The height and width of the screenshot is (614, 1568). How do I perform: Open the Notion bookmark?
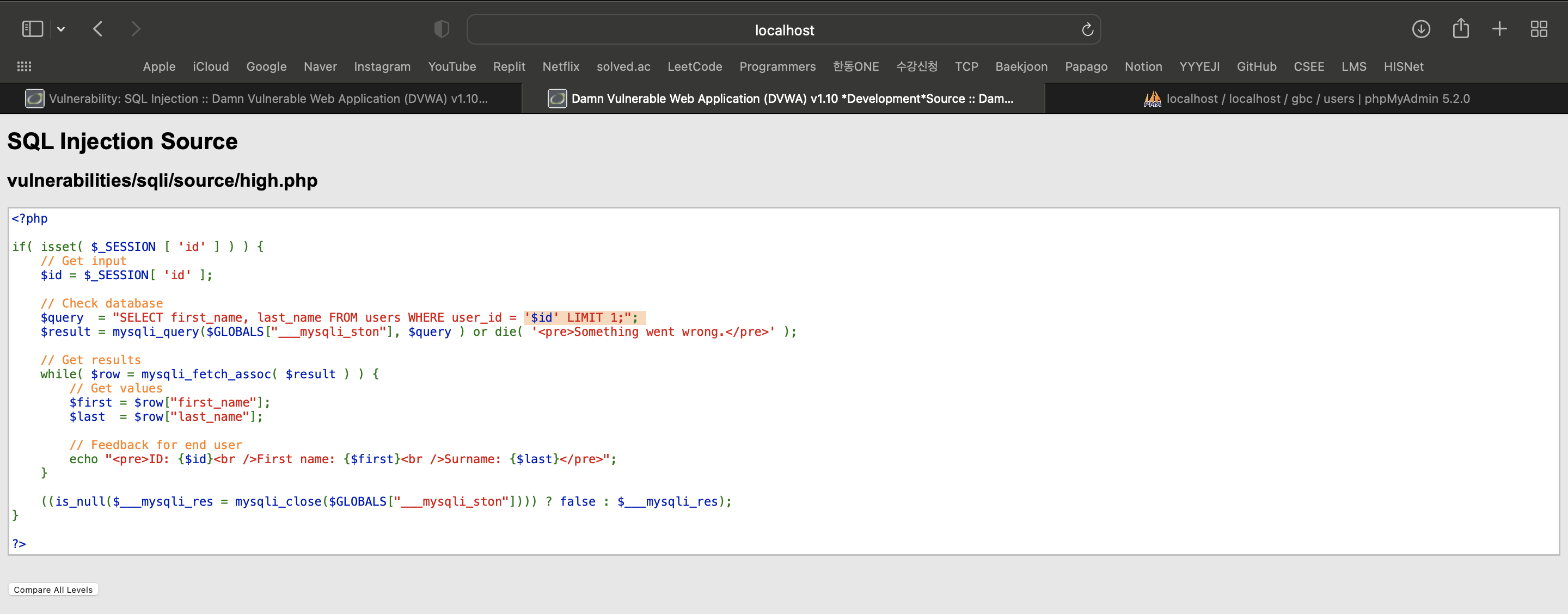click(x=1143, y=66)
